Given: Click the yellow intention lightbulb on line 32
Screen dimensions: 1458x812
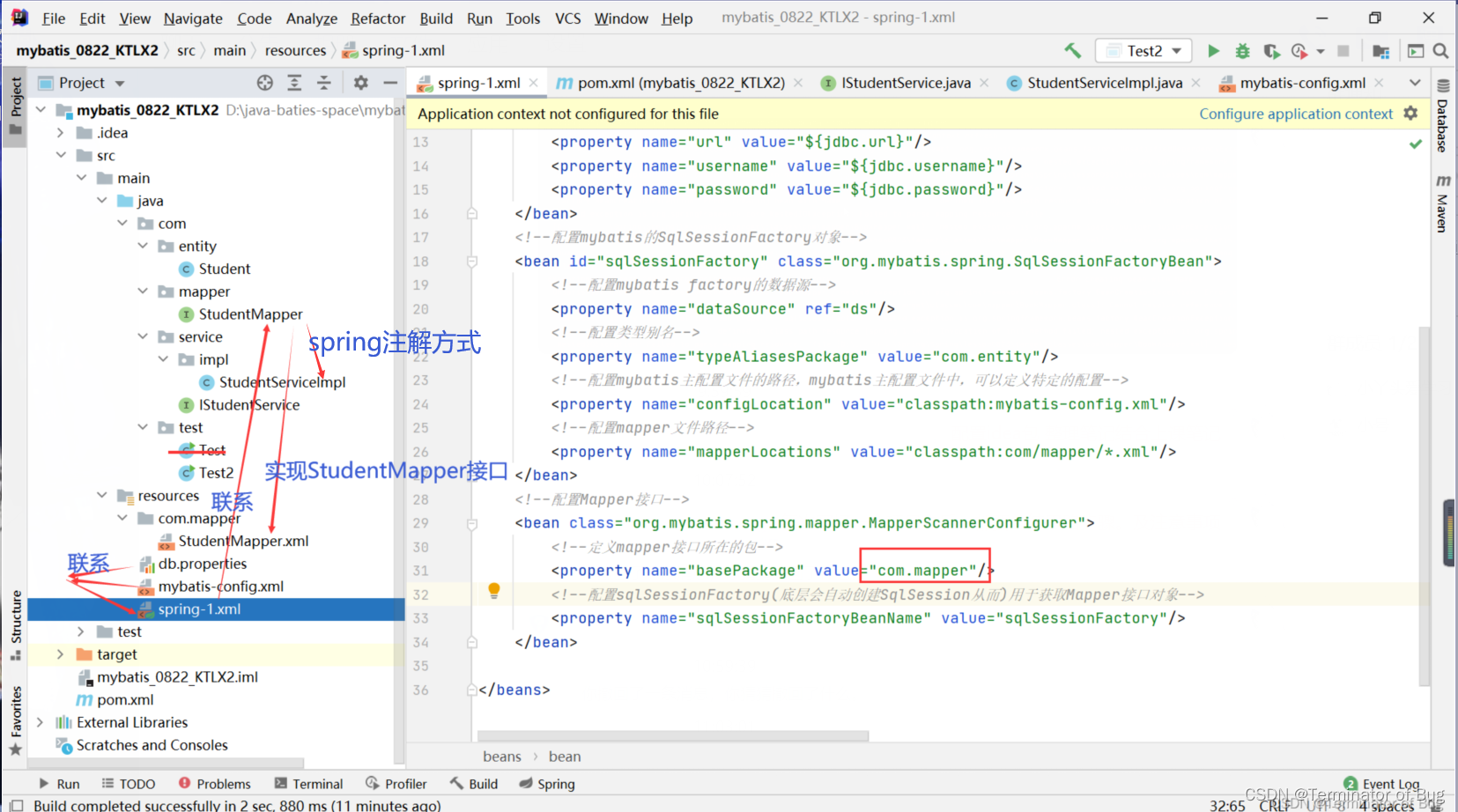Looking at the screenshot, I should [x=494, y=590].
